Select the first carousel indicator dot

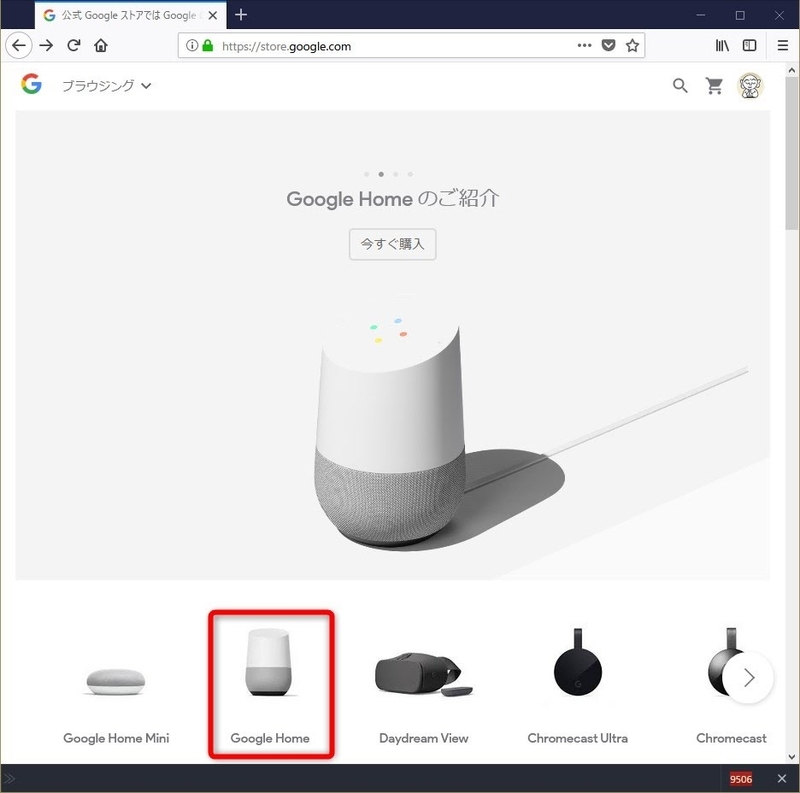coord(367,174)
